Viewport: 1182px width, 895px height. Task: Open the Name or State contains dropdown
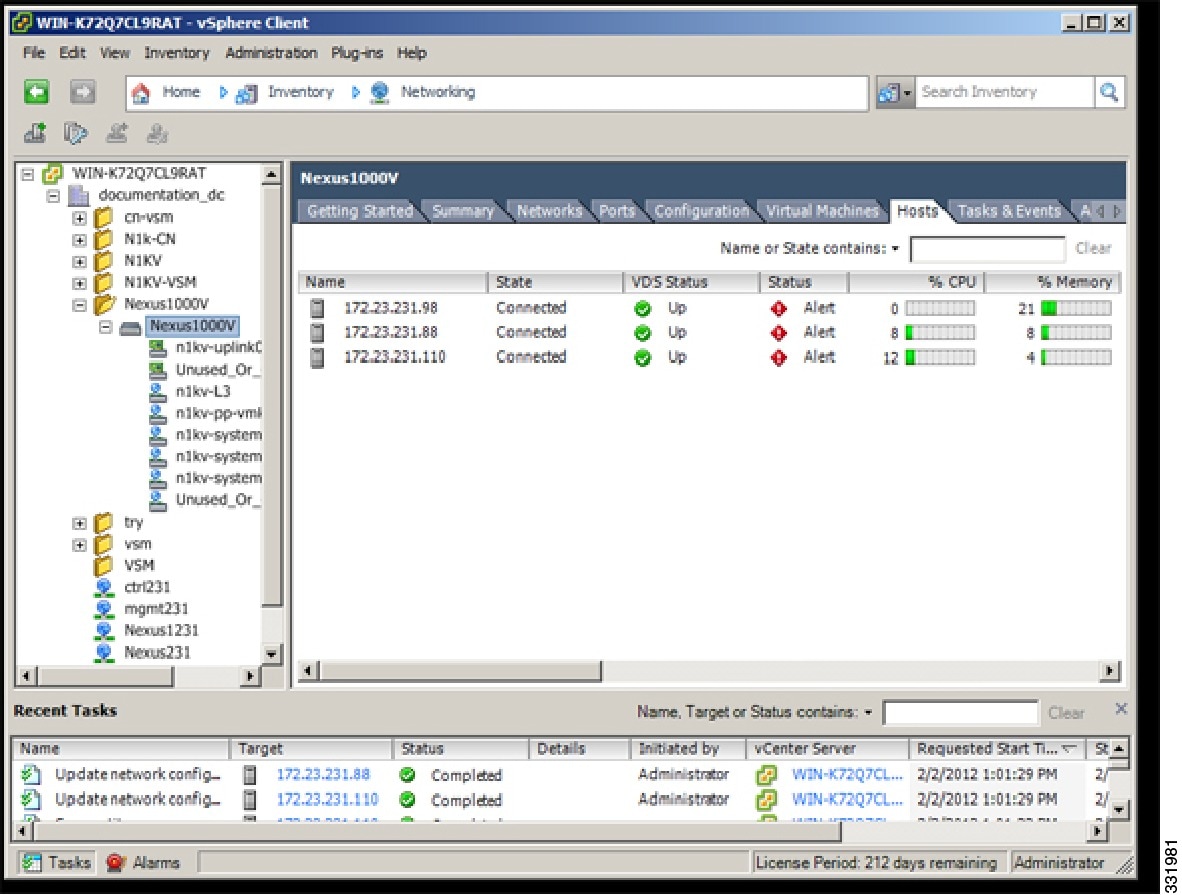896,249
